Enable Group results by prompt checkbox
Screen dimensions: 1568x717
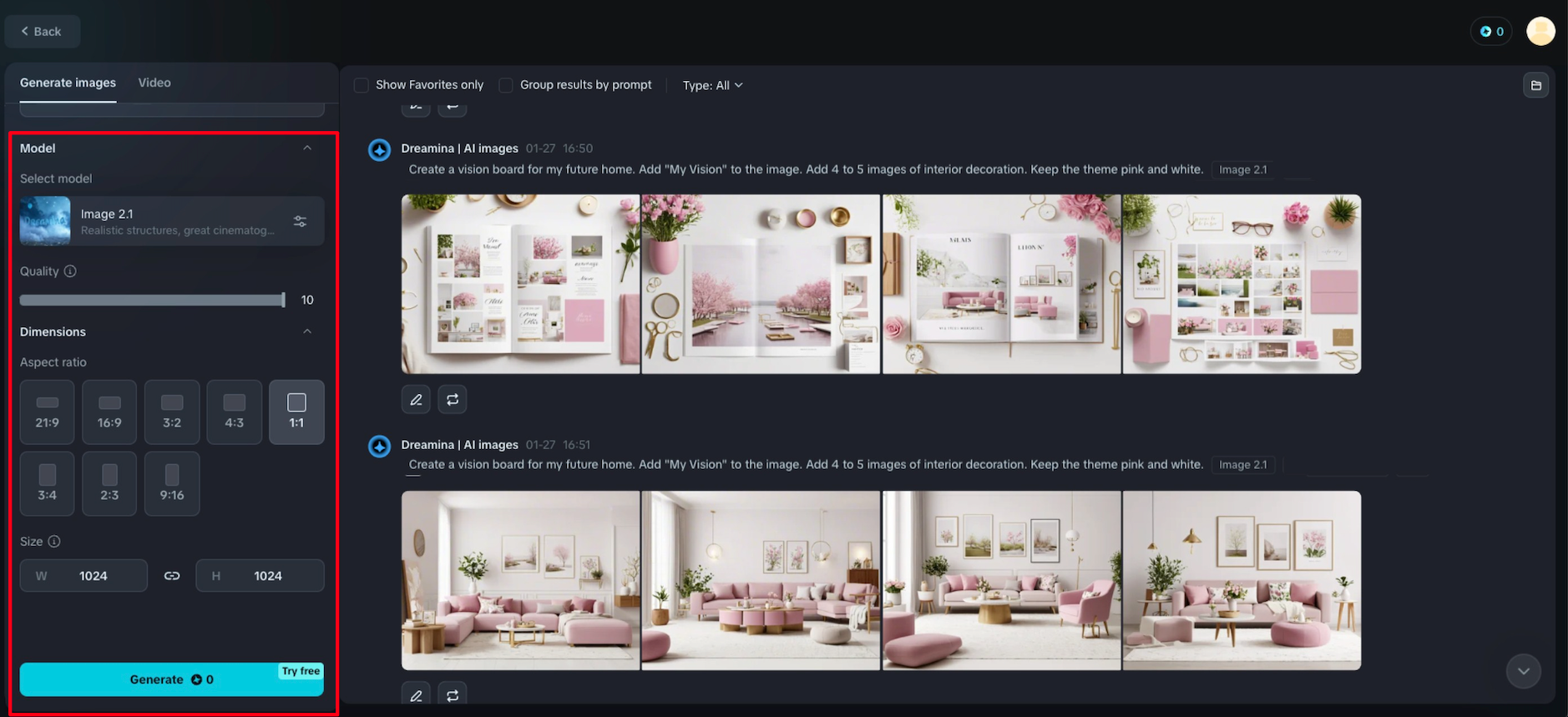click(x=506, y=85)
